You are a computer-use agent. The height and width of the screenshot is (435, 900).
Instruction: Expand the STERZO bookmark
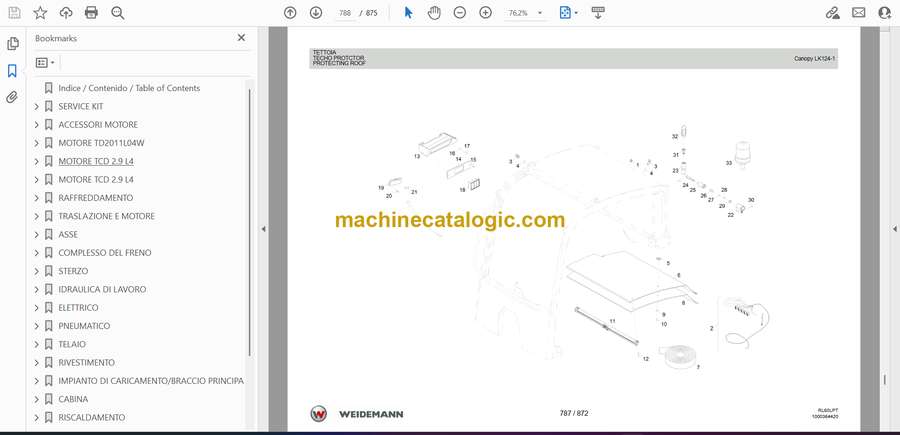tap(37, 271)
